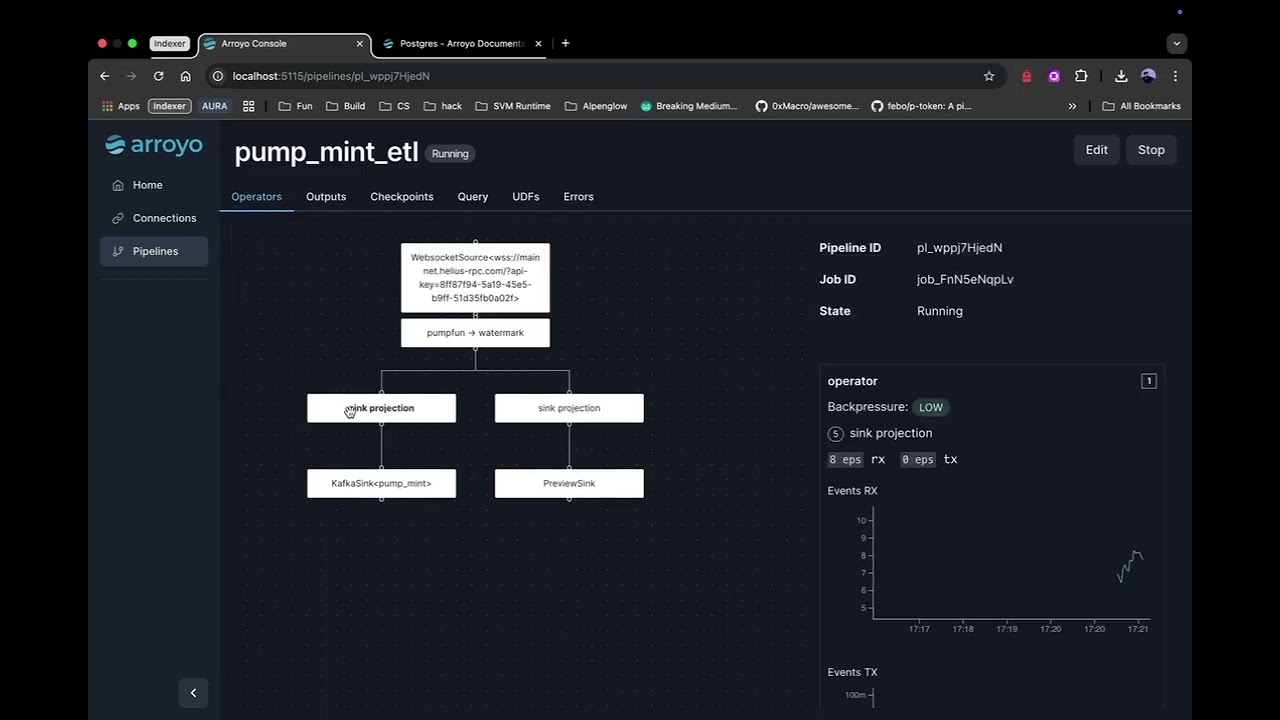Go back in browser history

point(105,76)
